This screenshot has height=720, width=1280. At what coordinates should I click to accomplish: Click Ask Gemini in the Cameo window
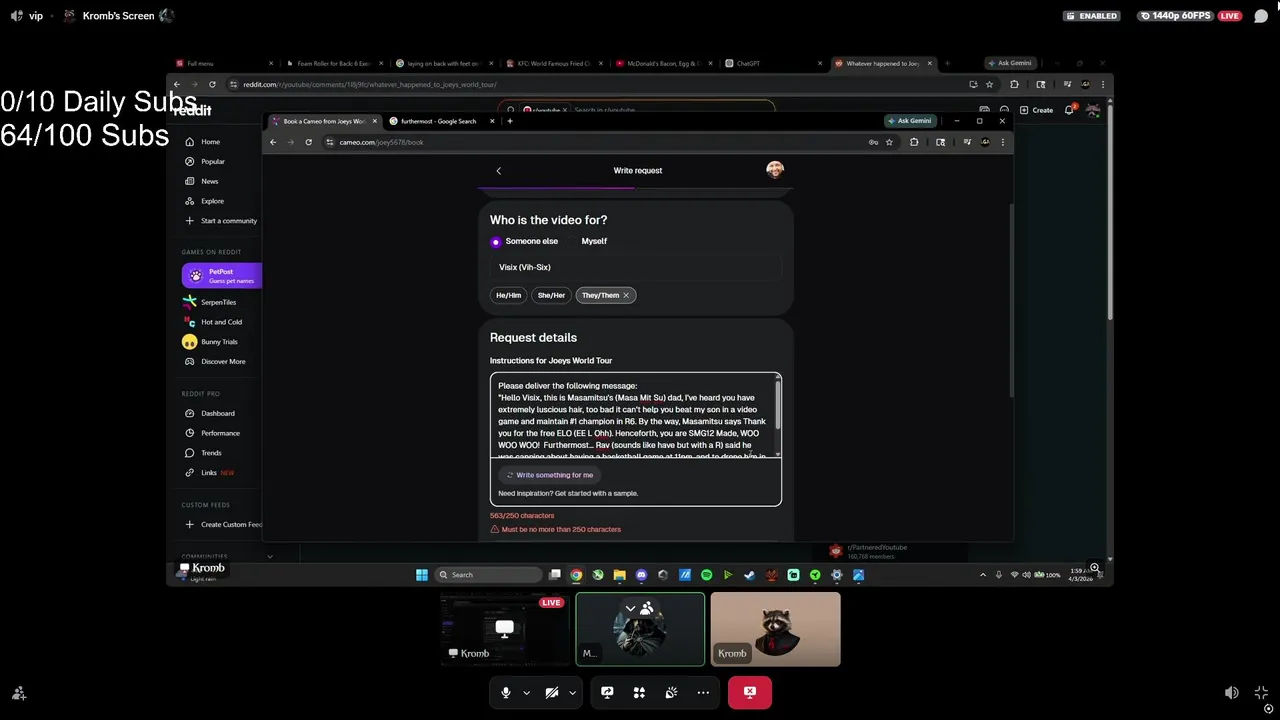pos(910,121)
